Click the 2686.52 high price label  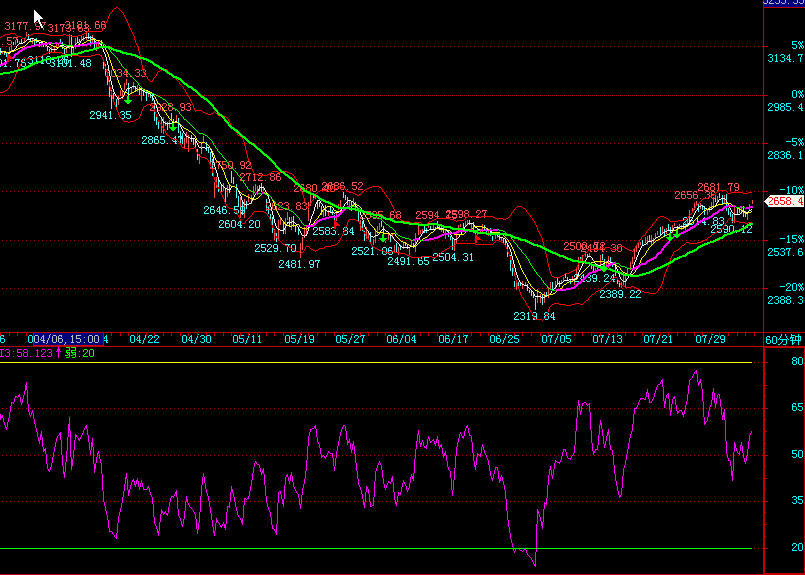342,186
